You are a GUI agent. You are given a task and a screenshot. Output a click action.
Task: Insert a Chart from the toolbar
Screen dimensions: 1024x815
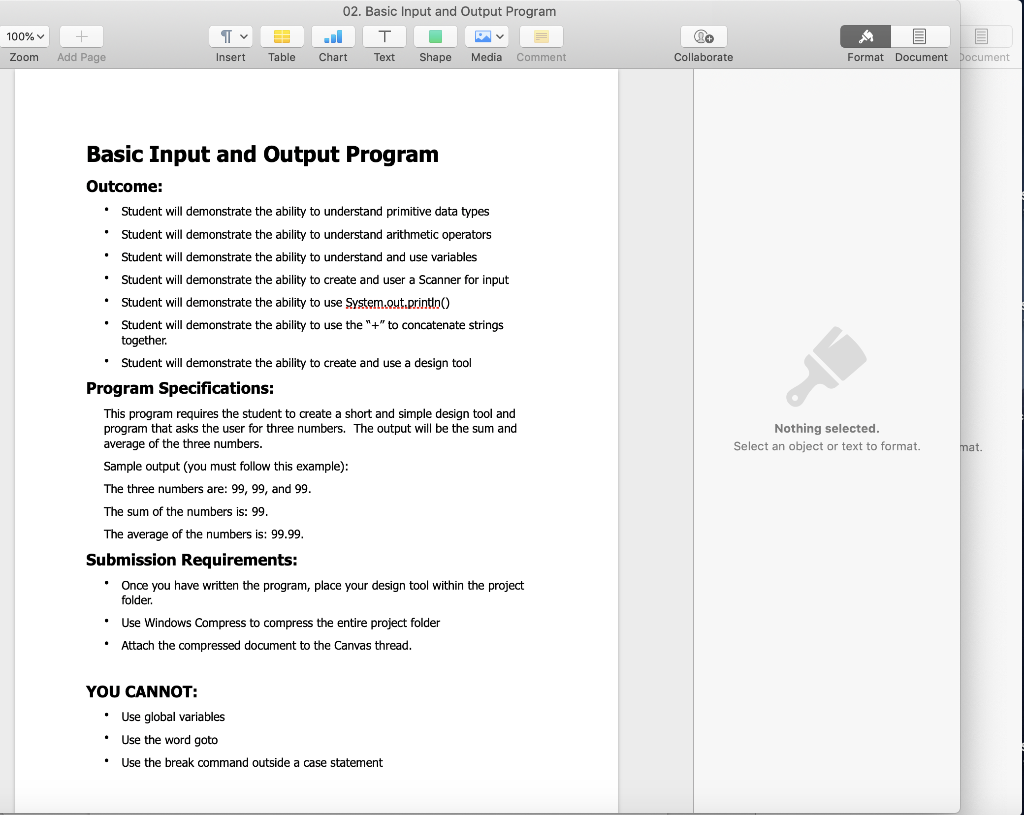pyautogui.click(x=333, y=37)
